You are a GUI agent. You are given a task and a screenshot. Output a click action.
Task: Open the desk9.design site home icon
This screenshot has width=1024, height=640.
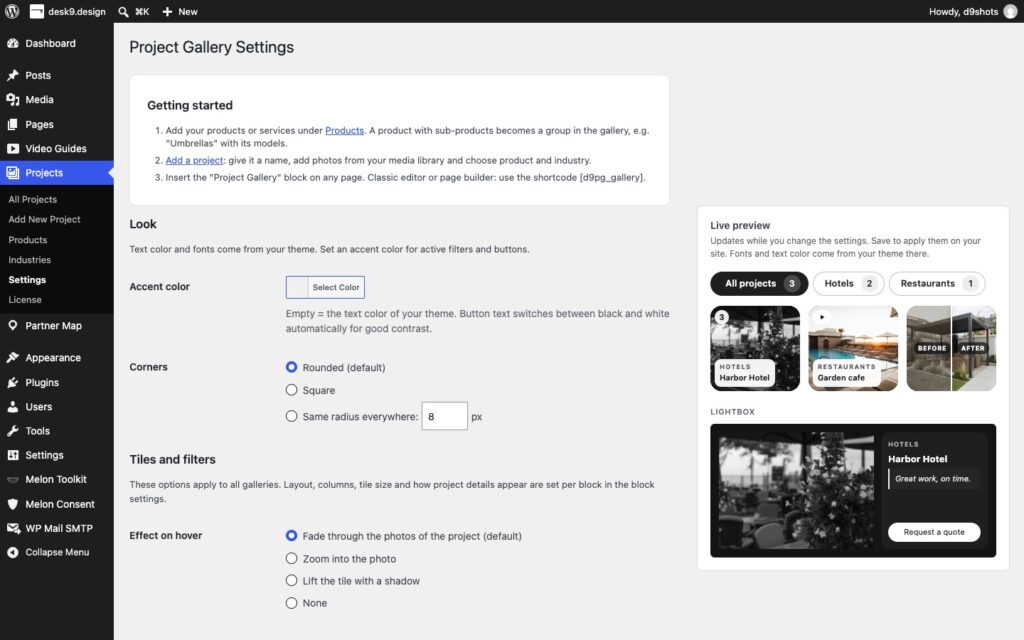pos(37,11)
